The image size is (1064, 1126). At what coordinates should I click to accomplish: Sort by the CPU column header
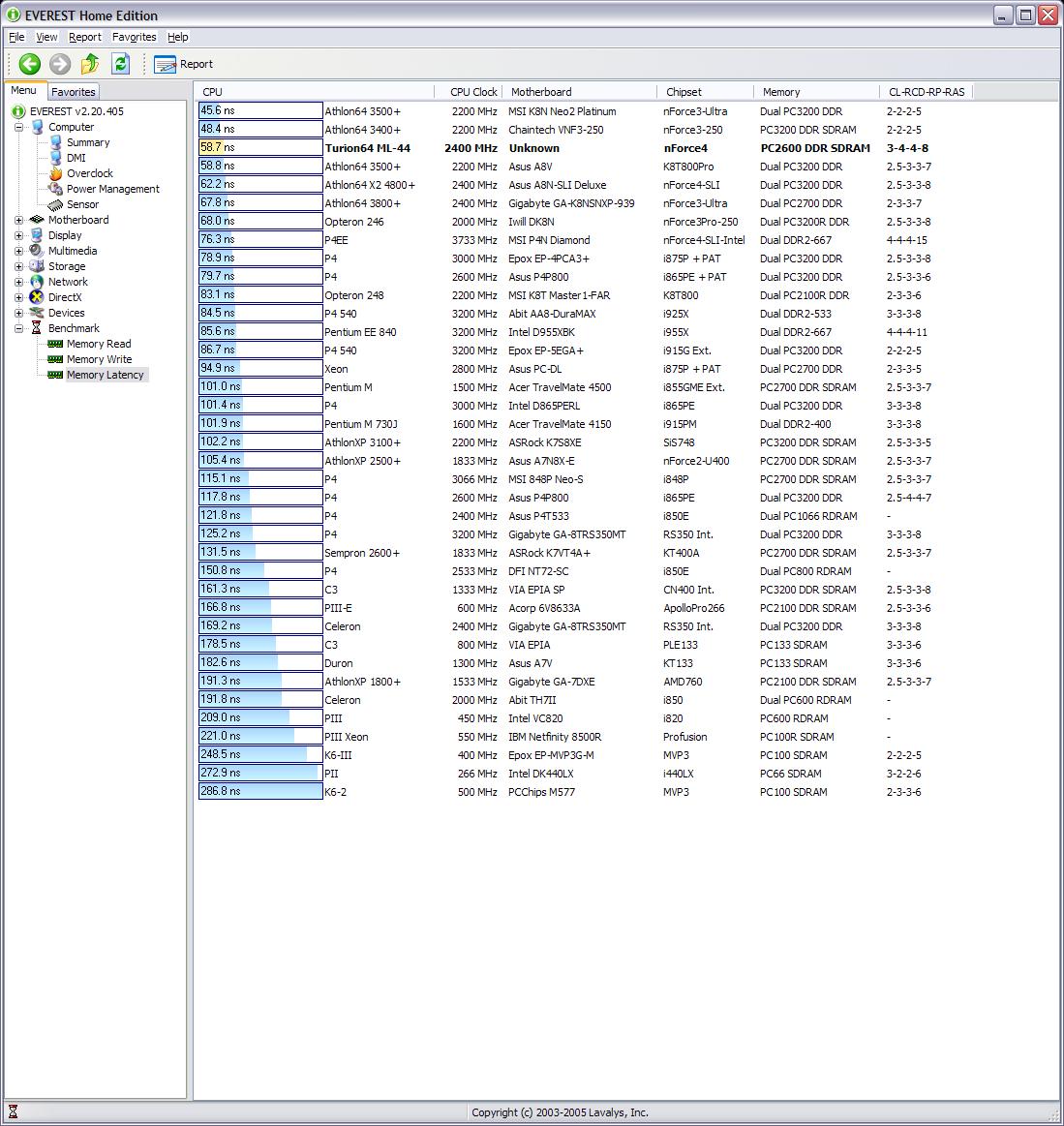(314, 92)
